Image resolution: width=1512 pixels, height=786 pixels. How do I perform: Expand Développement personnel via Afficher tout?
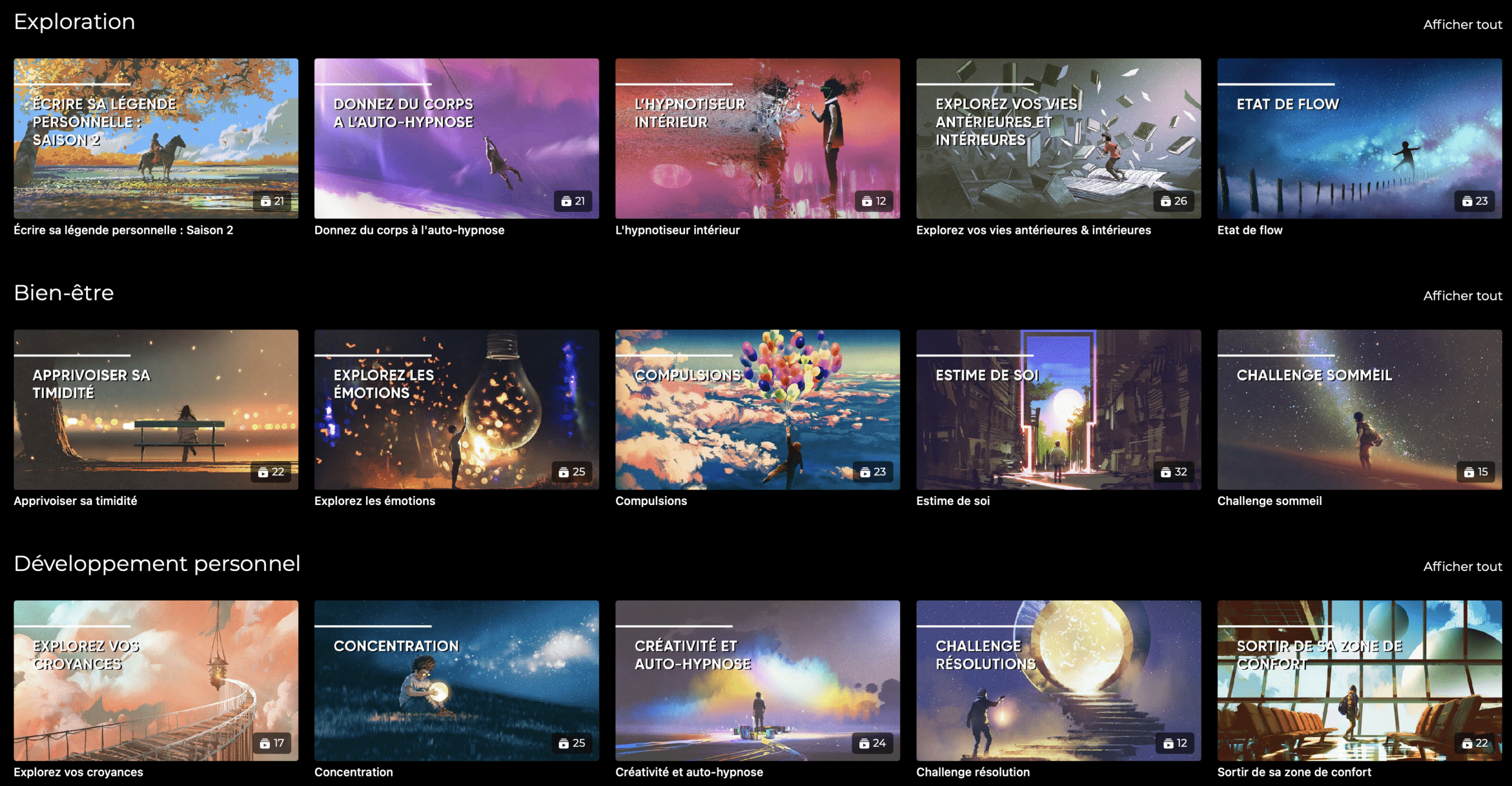[x=1462, y=567]
